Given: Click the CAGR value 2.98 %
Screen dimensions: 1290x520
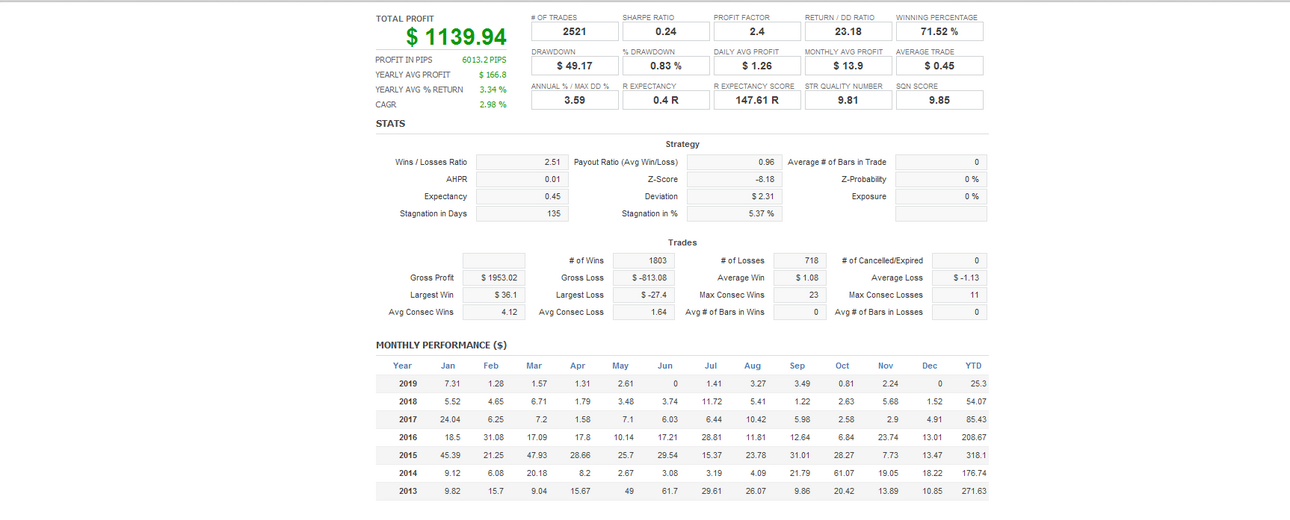Looking at the screenshot, I should (x=493, y=105).
